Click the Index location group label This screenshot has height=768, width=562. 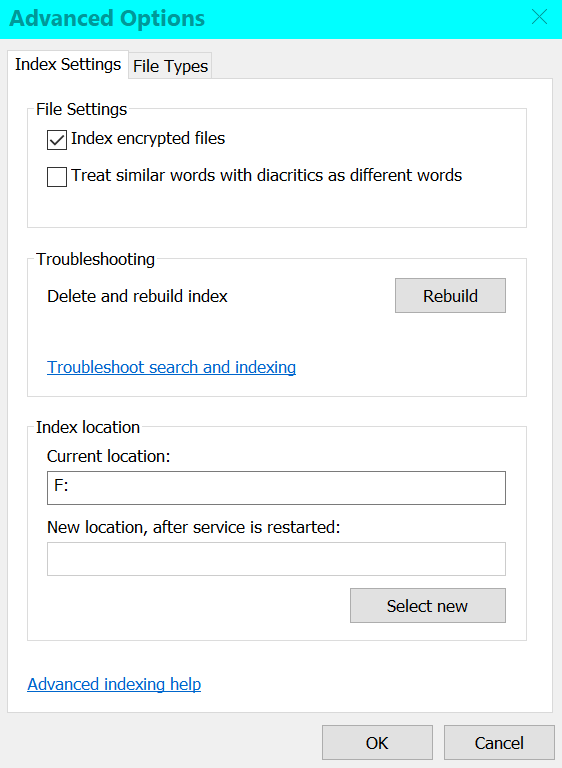88,427
